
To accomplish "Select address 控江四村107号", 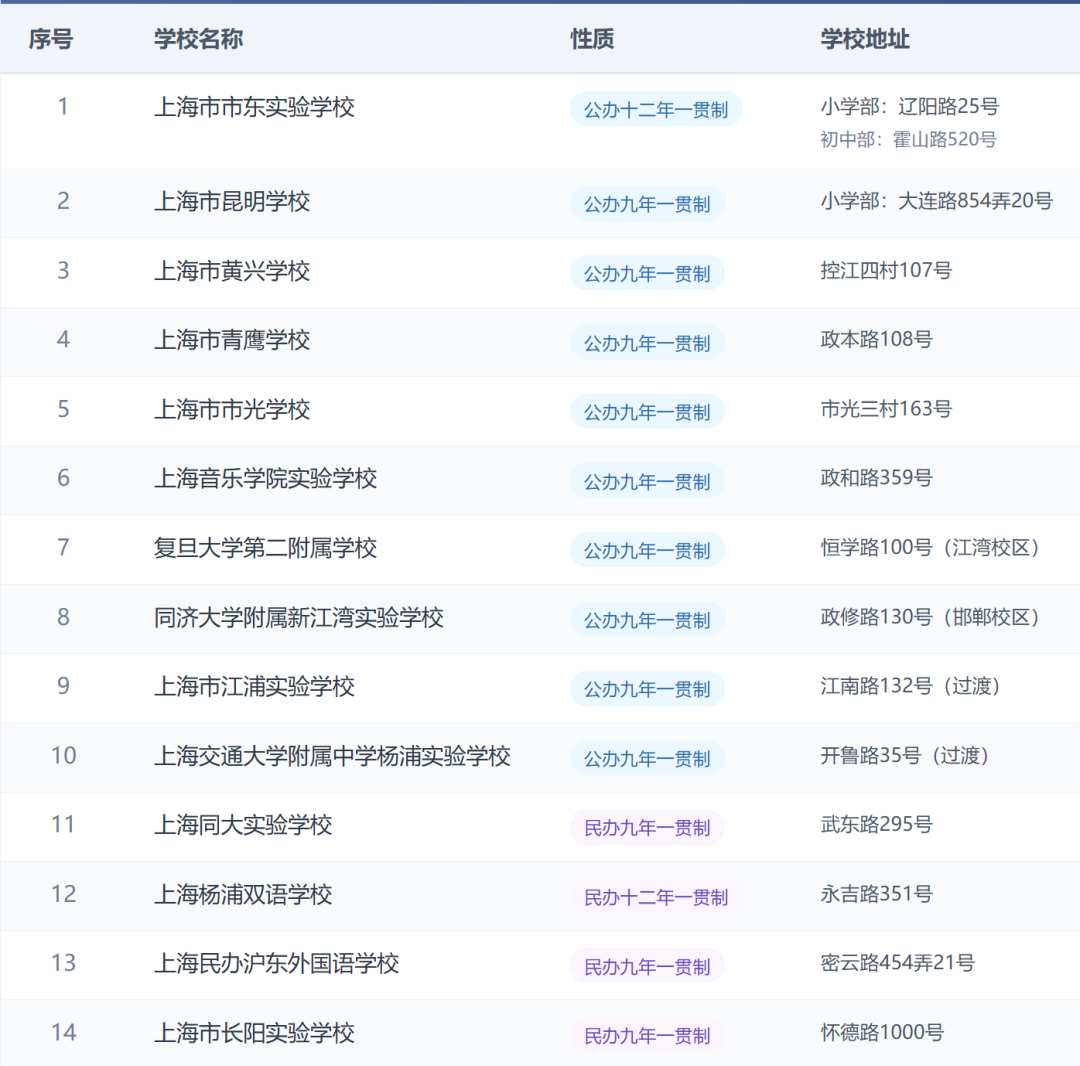I will point(886,270).
